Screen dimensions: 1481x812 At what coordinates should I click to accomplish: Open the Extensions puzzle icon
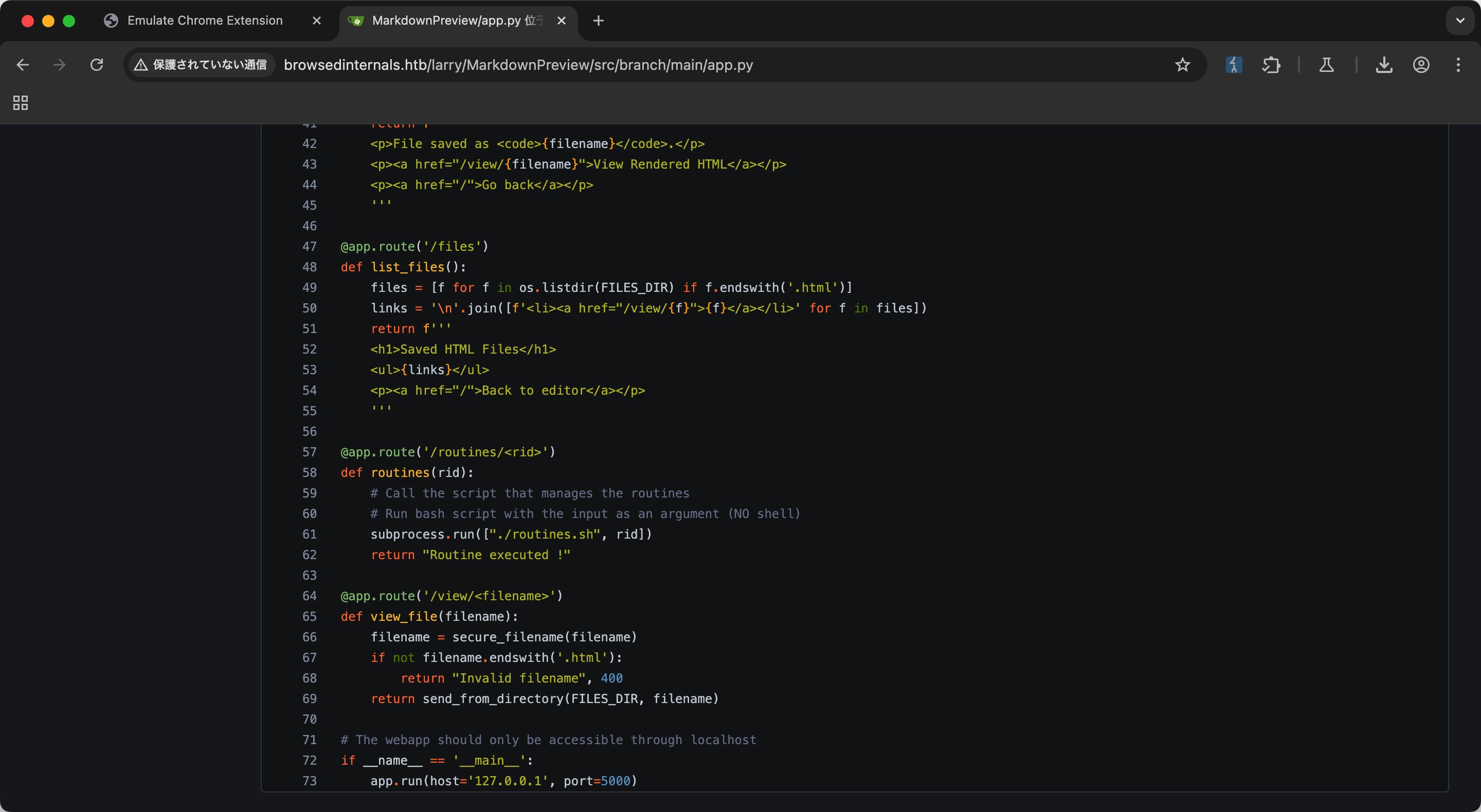[1271, 65]
